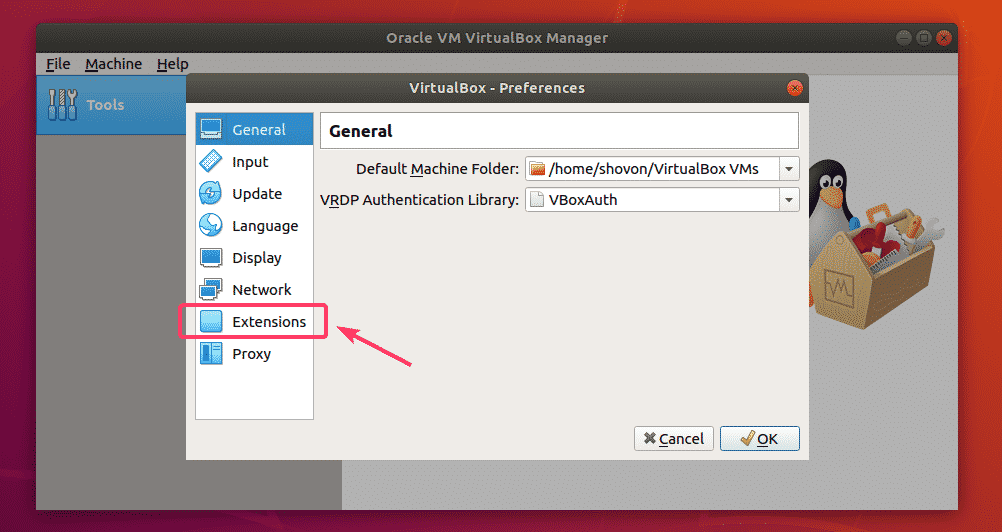This screenshot has height=532, width=1002.
Task: Select the General settings icon
Action: pyautogui.click(x=211, y=130)
